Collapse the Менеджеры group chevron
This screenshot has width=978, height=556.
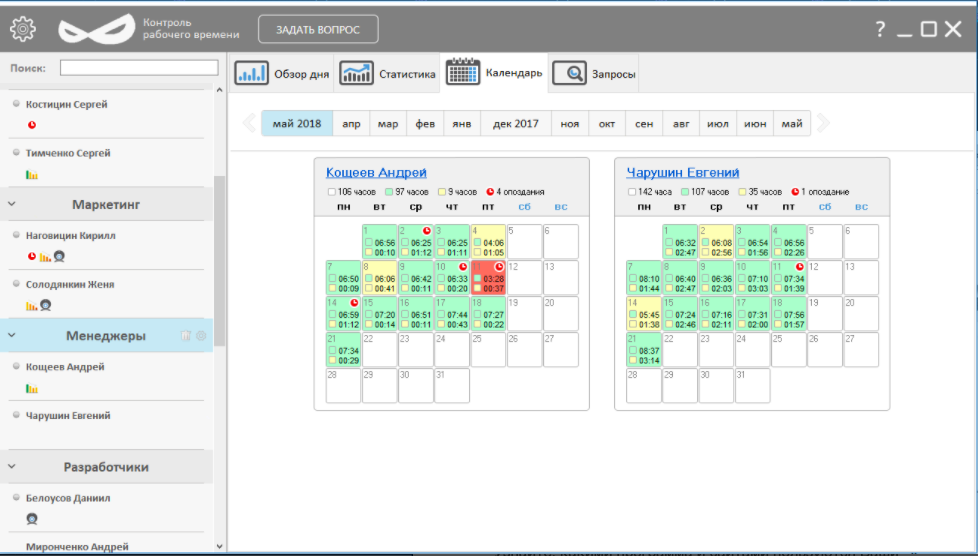(12, 335)
